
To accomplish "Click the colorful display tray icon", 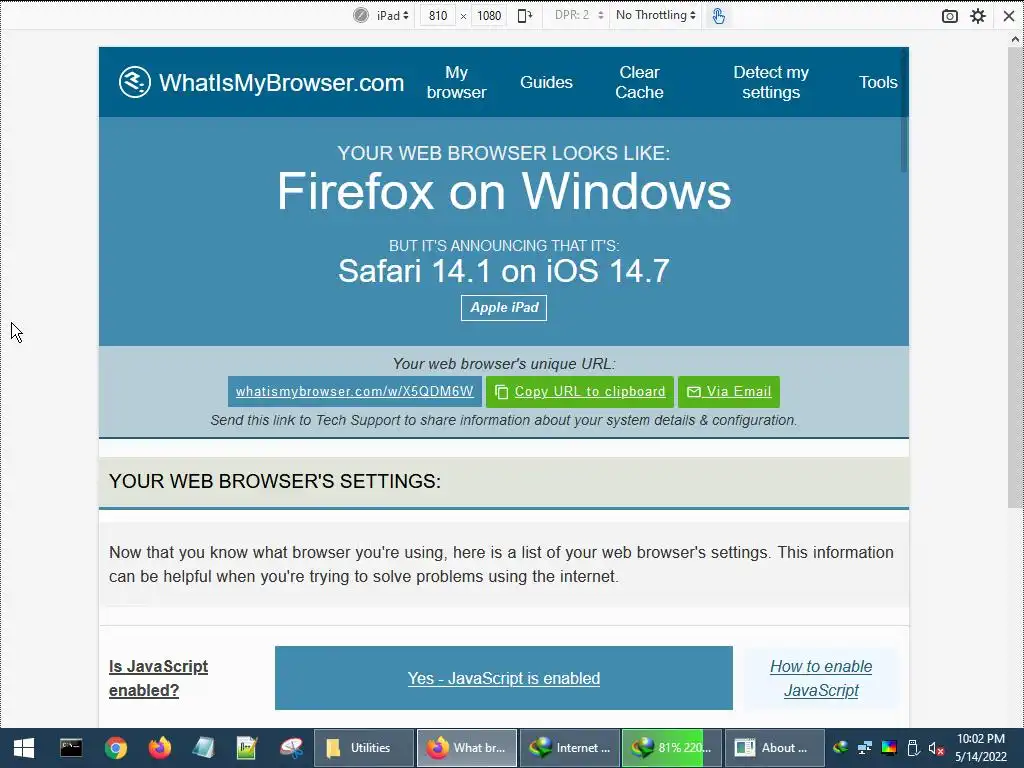I will [889, 748].
